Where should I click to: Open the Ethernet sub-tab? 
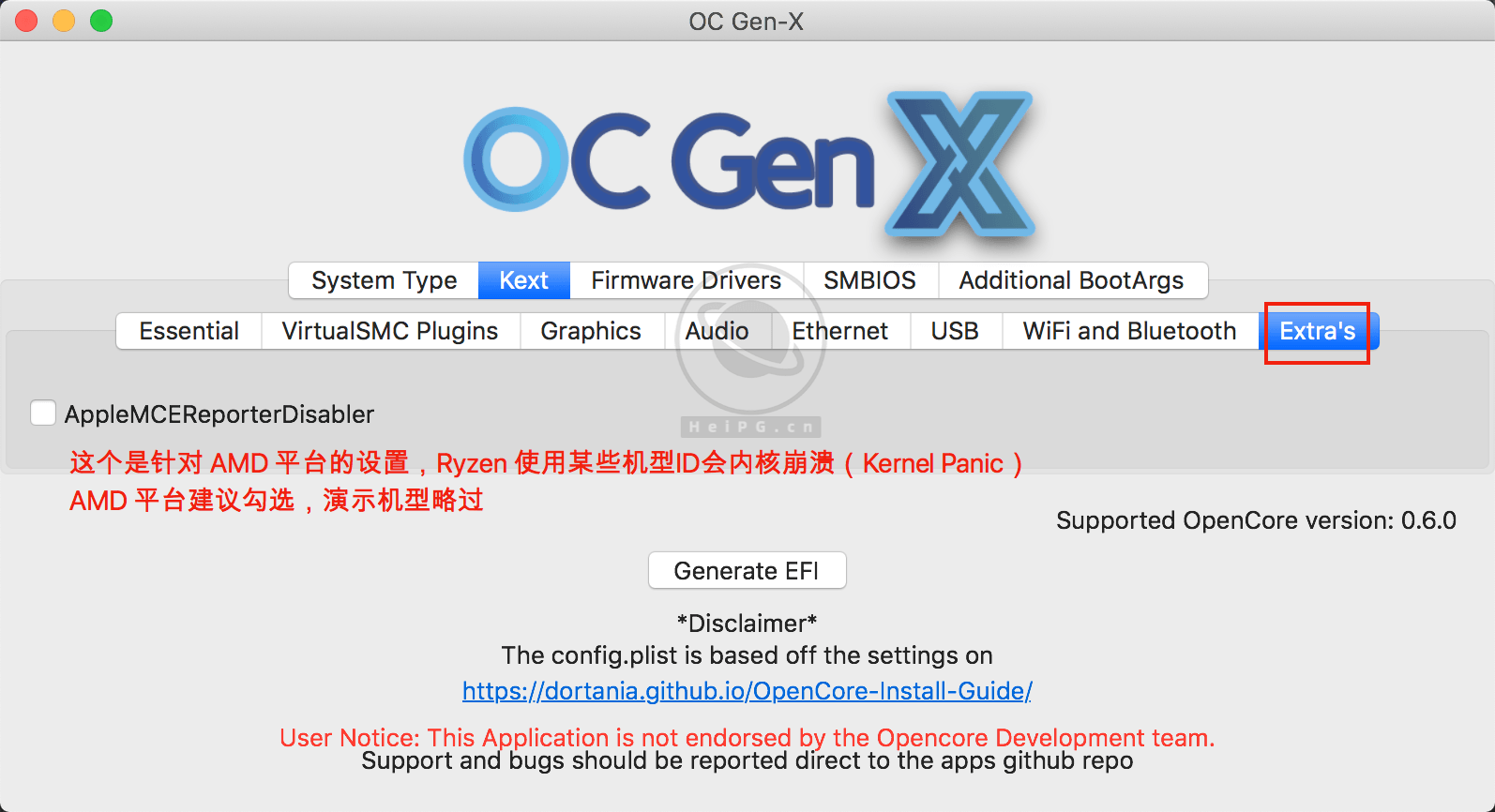click(x=839, y=331)
